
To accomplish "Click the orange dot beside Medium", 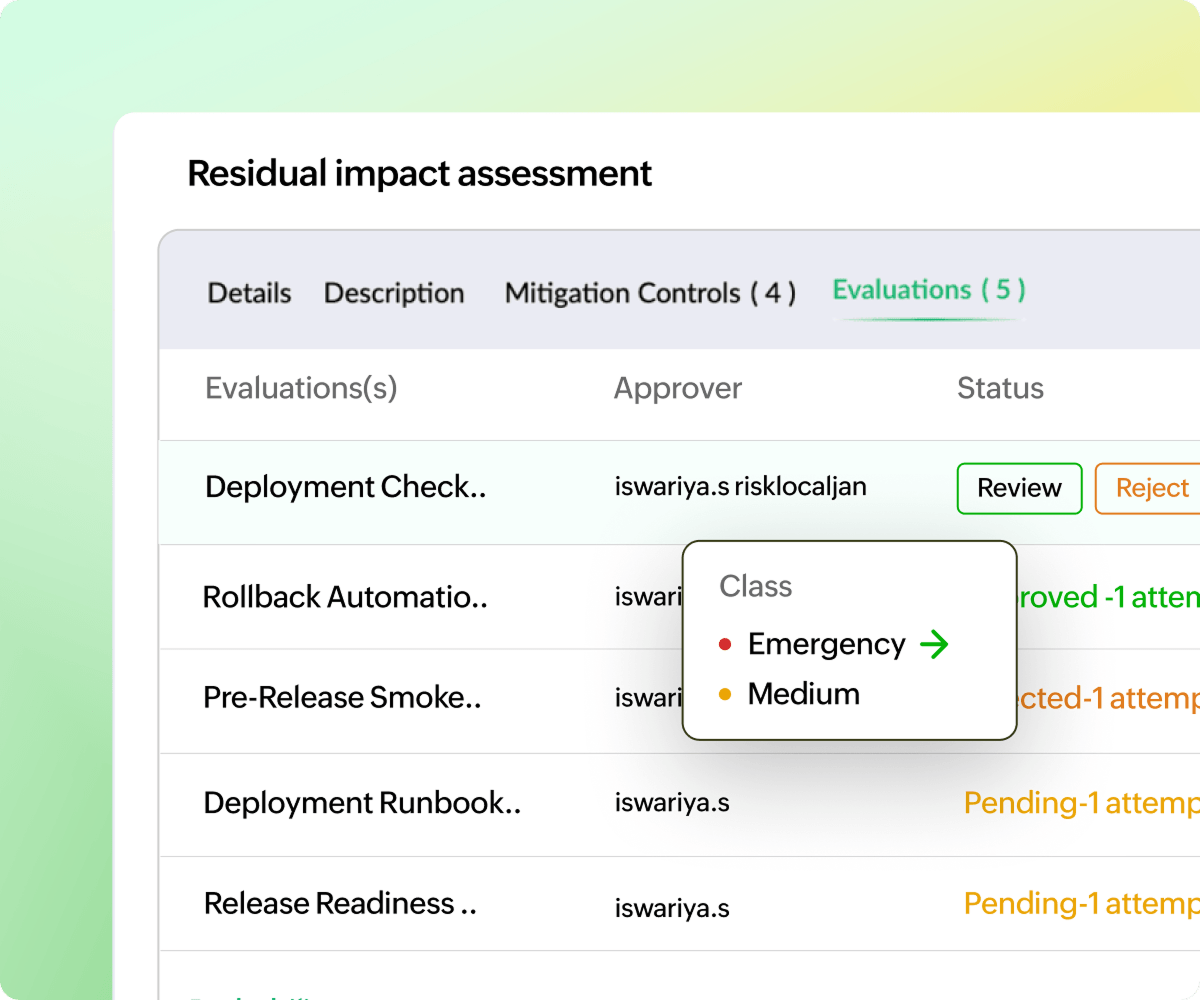I will coord(726,694).
